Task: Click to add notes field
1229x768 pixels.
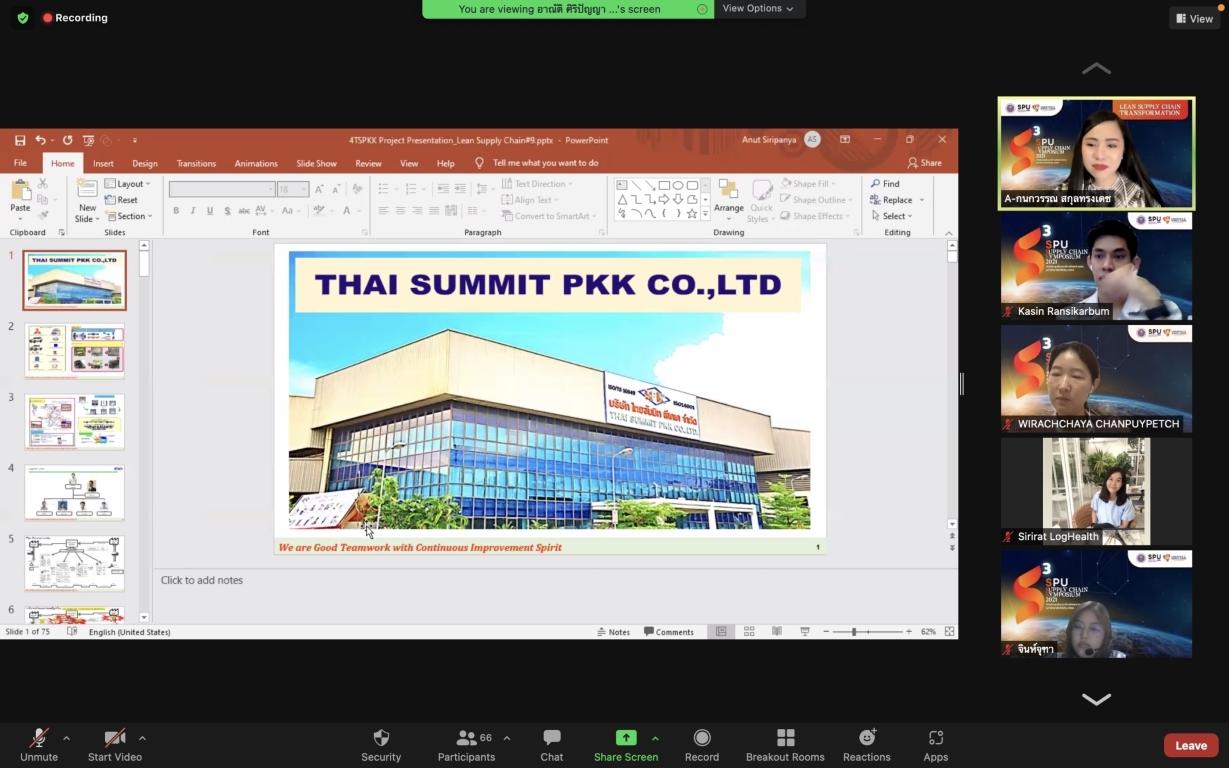Action: coord(555,580)
